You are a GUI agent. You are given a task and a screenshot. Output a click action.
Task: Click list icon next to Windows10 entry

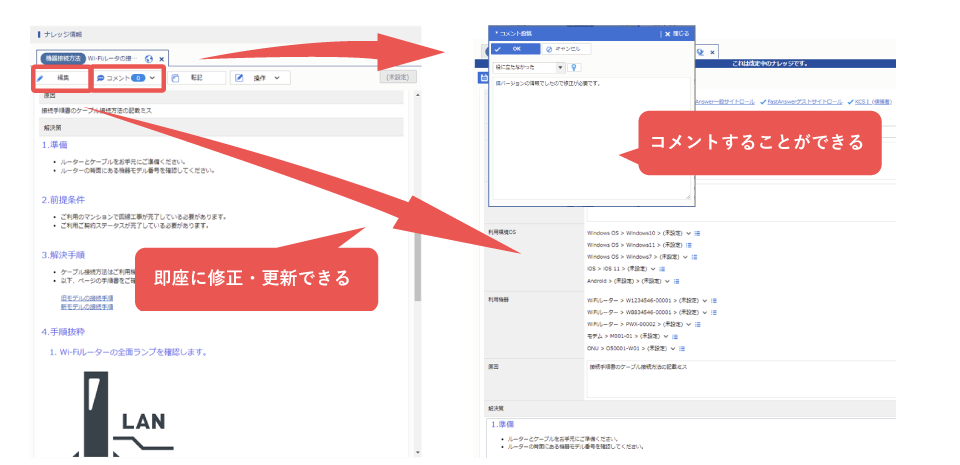coord(697,232)
